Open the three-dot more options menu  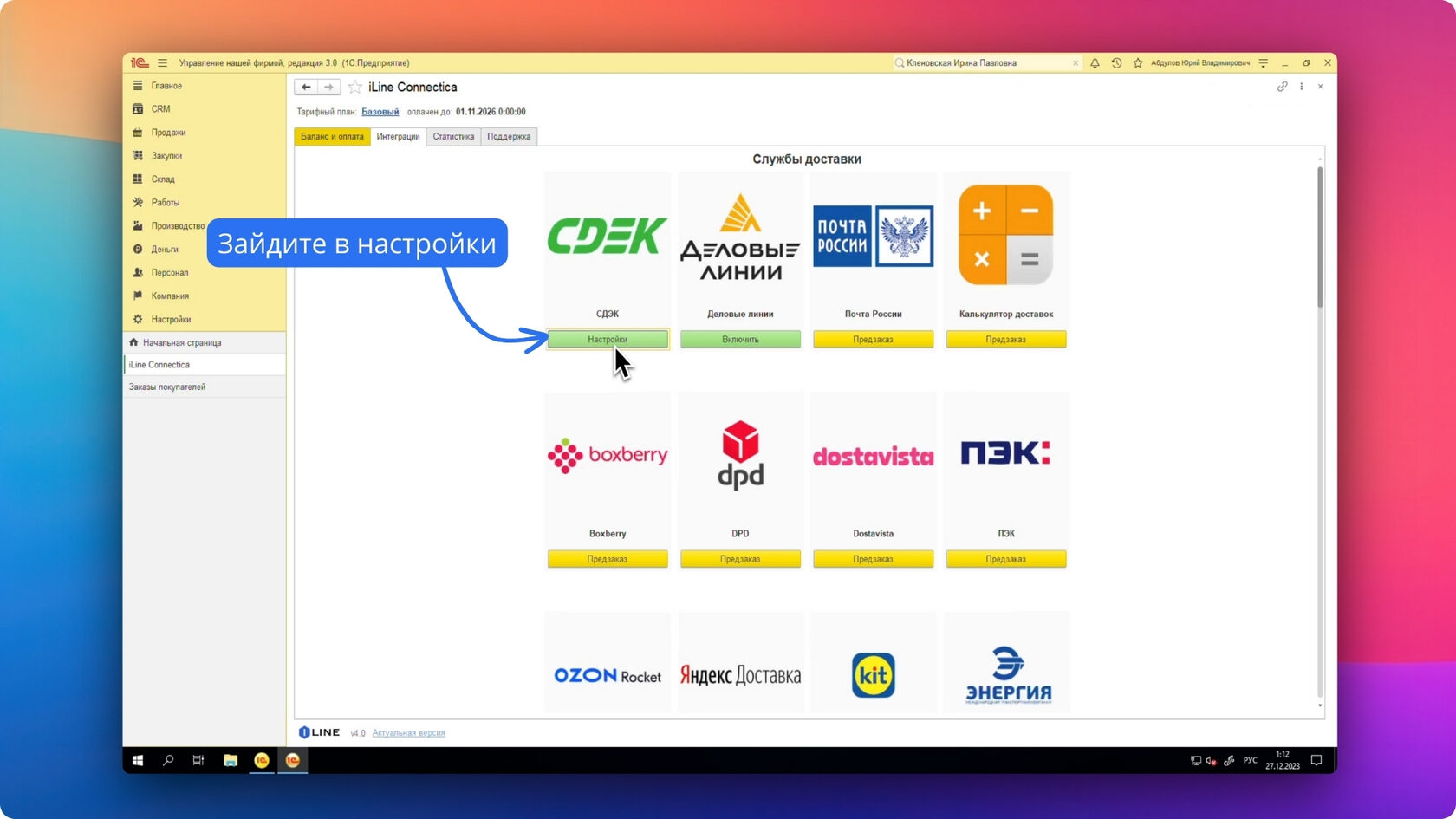[x=1302, y=87]
